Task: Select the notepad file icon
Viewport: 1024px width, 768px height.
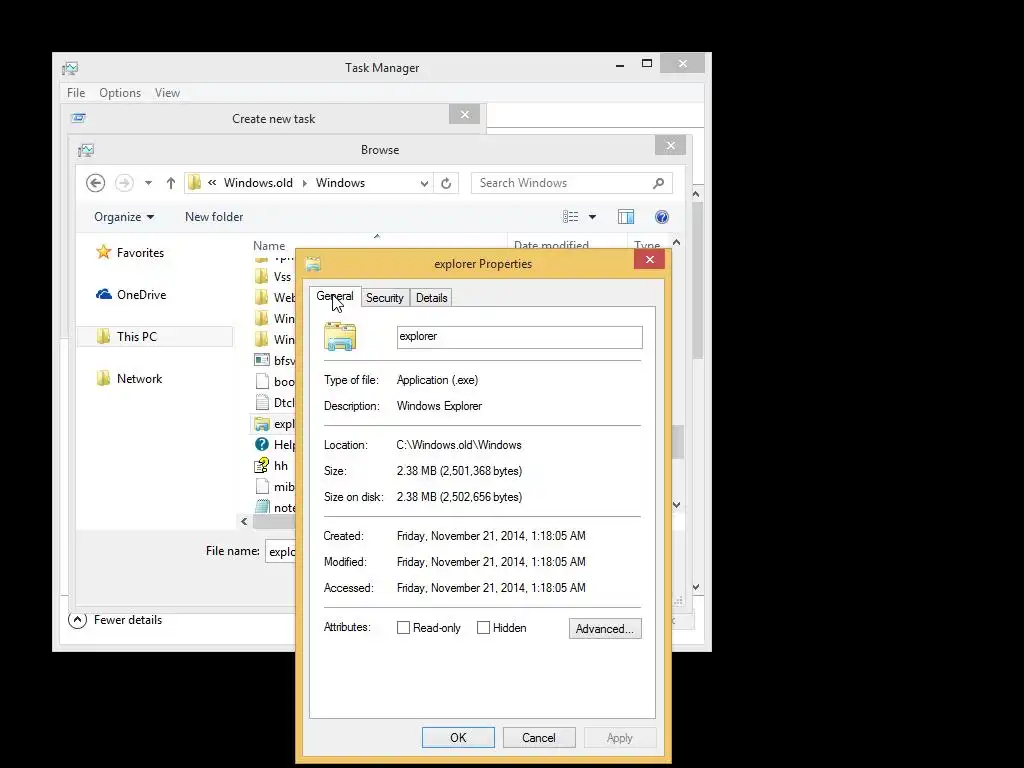Action: click(262, 506)
